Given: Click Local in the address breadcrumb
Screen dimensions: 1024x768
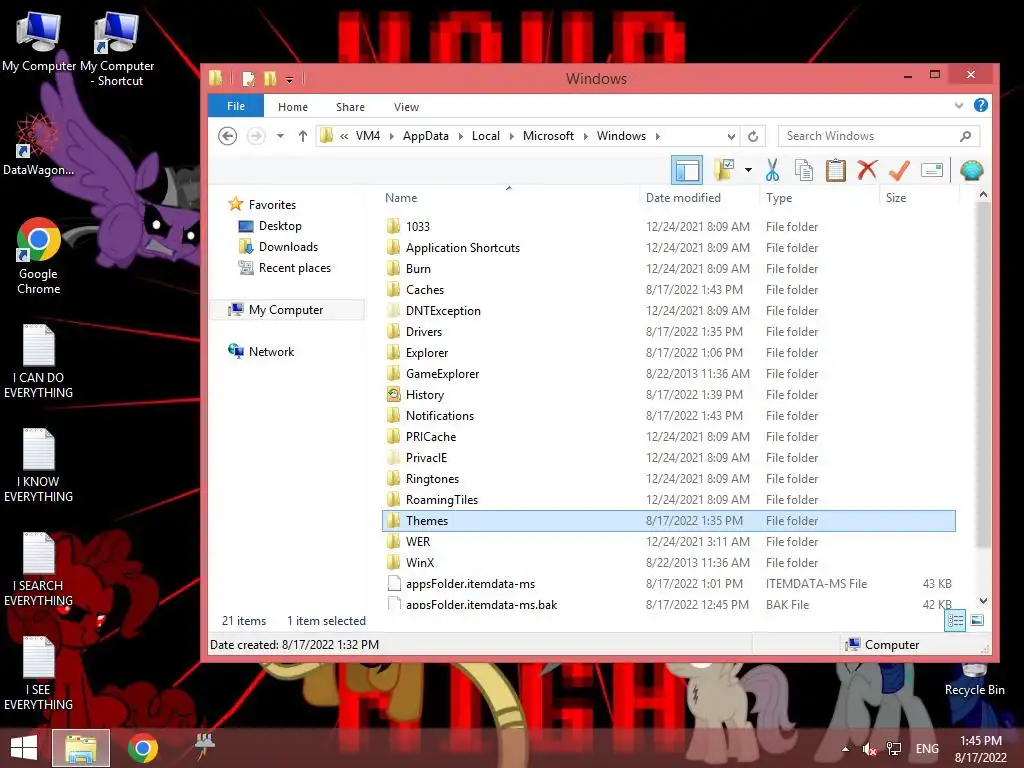Looking at the screenshot, I should pos(485,136).
